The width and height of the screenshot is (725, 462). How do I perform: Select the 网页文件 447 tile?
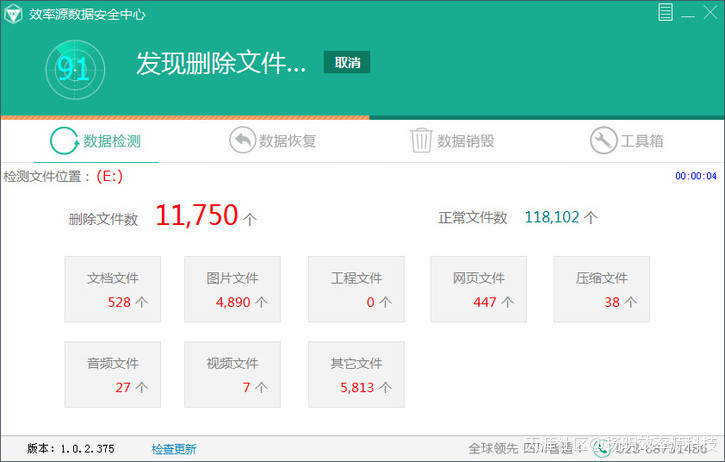479,289
